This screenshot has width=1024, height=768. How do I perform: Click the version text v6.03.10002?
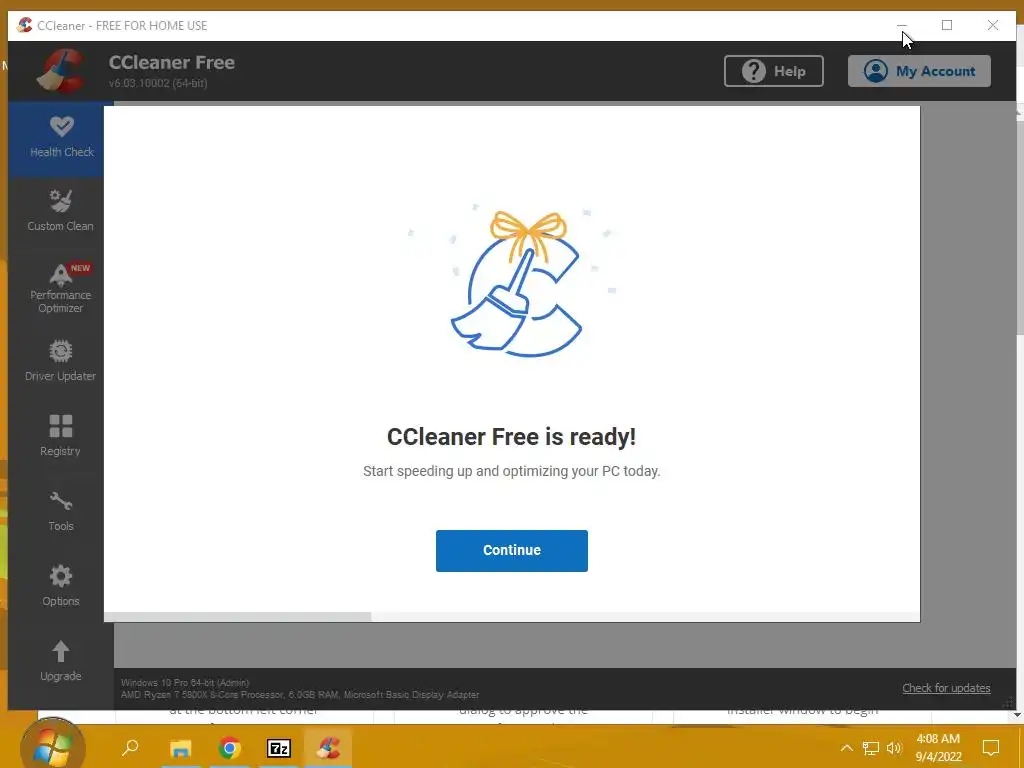158,84
